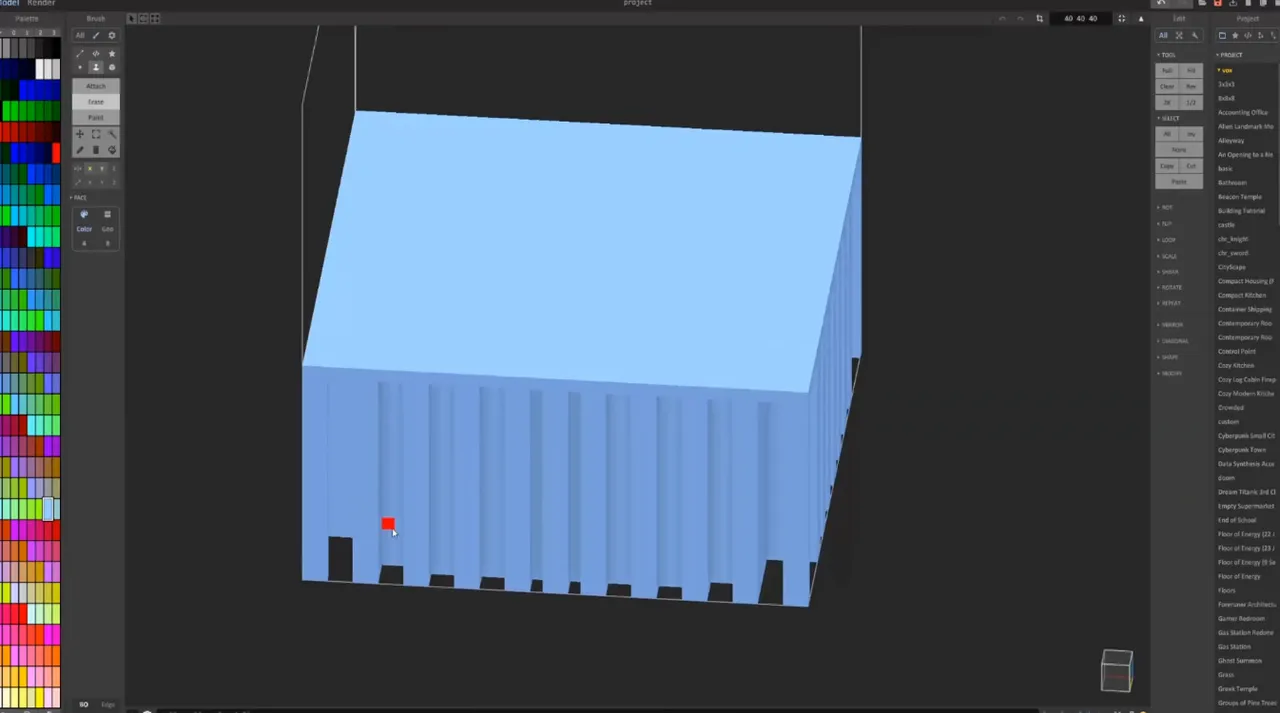Collapse the PROJECT section
This screenshot has height=713, width=1280.
[x=1230, y=55]
